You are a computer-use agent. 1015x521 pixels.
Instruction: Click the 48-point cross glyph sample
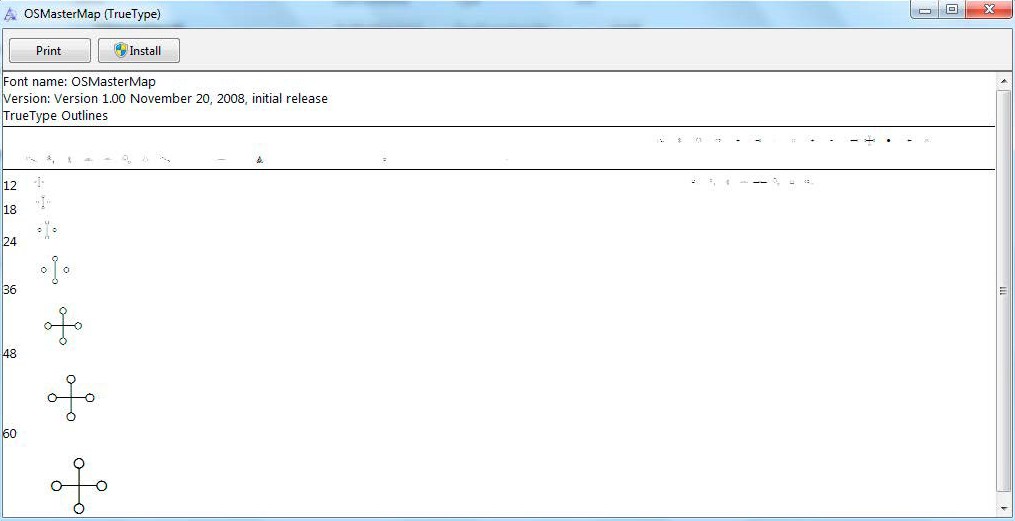(63, 326)
